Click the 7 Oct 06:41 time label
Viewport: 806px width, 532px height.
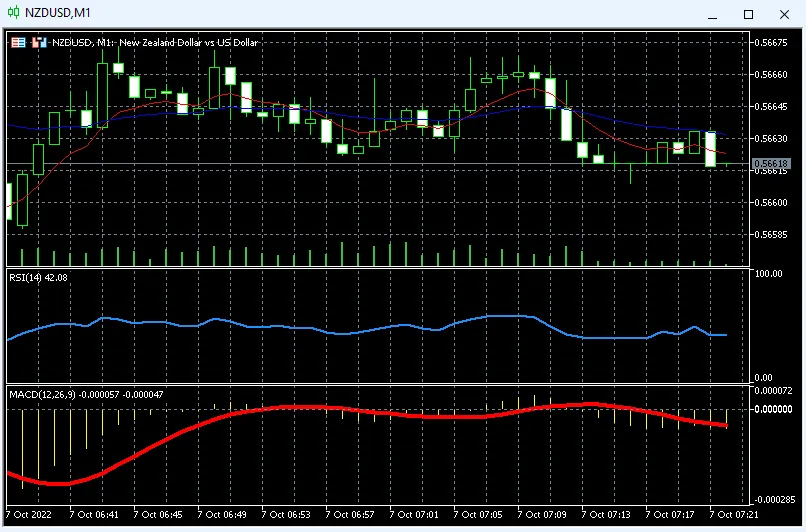tap(94, 515)
